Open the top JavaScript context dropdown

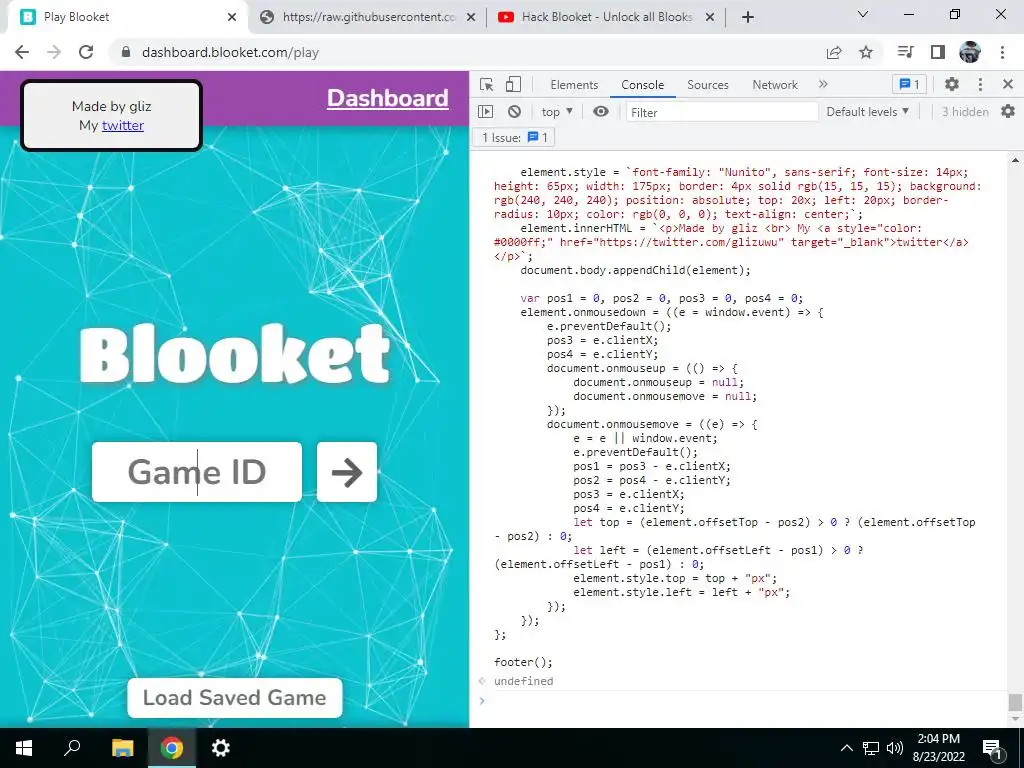(x=557, y=112)
